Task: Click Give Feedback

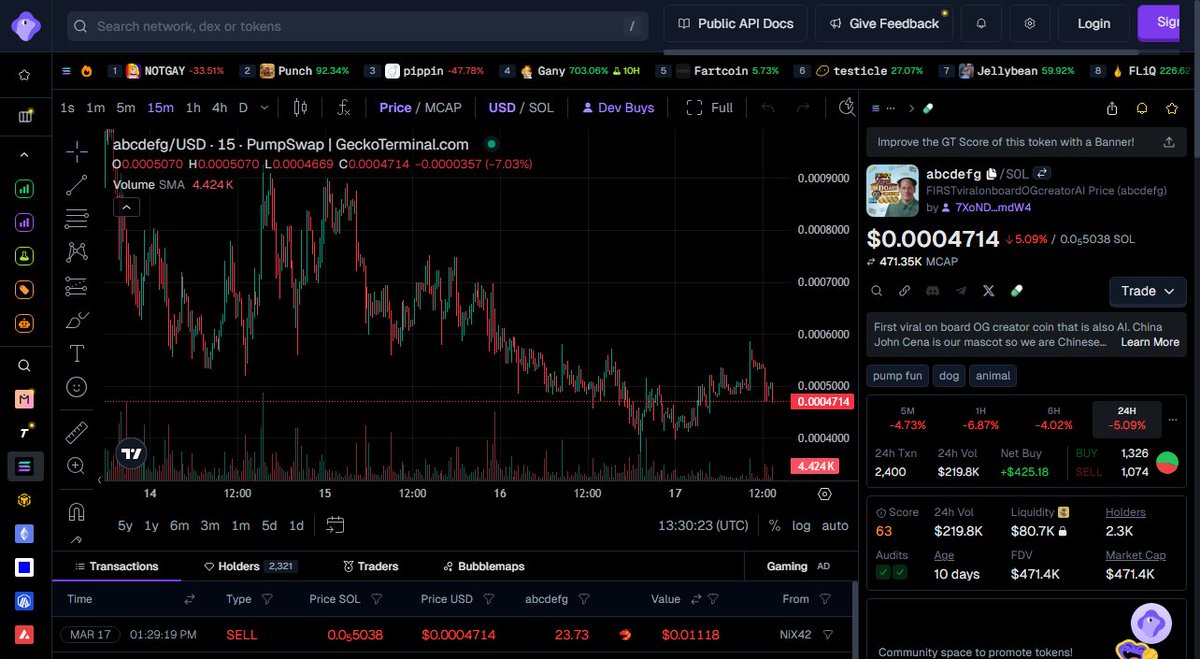Action: (884, 23)
